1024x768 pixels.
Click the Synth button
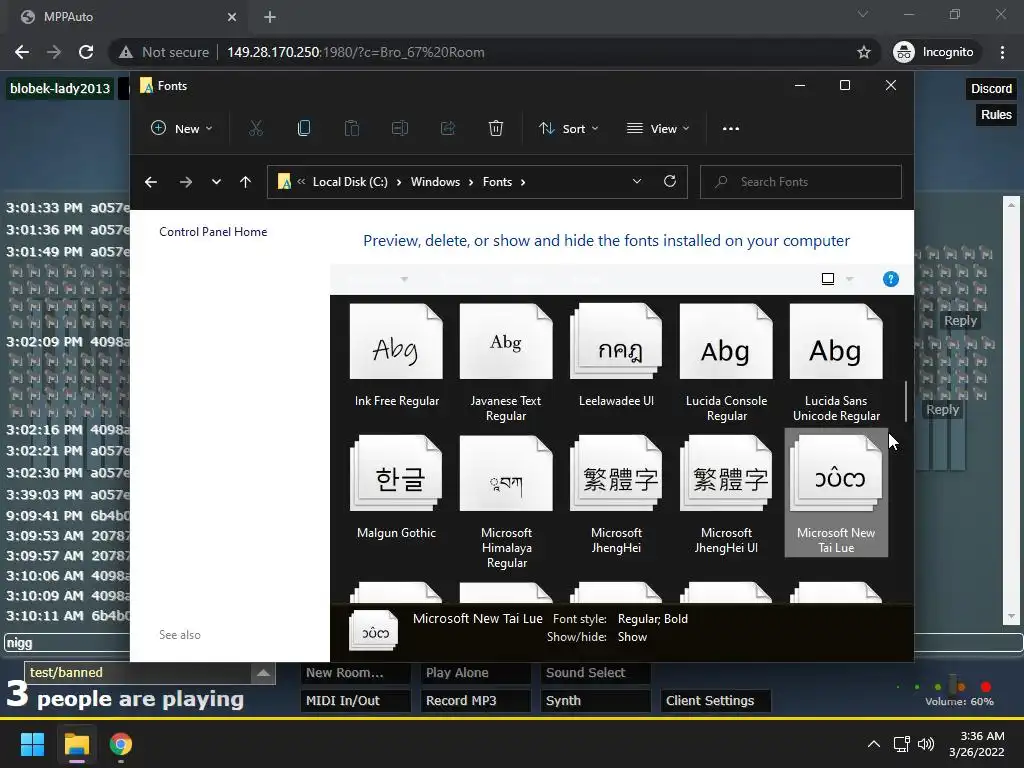[x=596, y=701]
